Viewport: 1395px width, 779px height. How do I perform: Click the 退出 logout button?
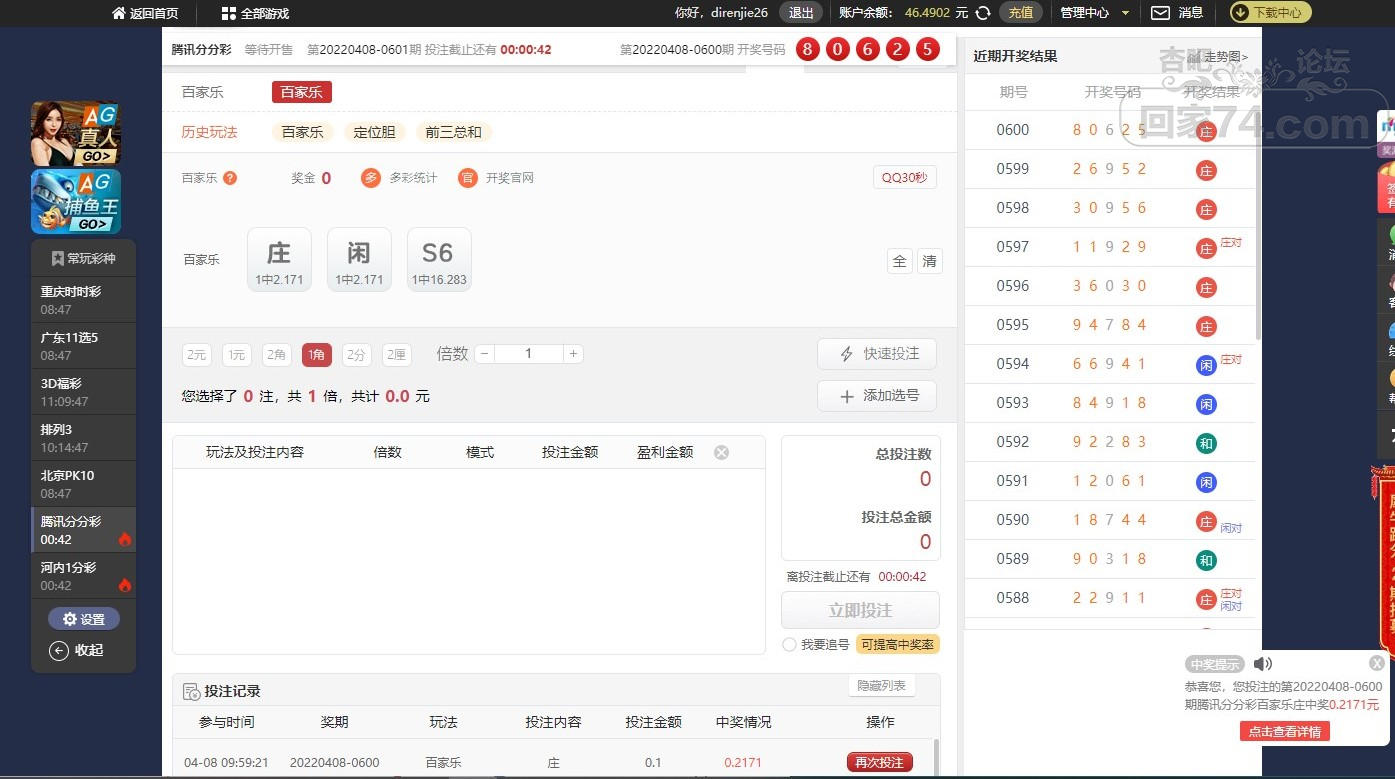point(801,13)
